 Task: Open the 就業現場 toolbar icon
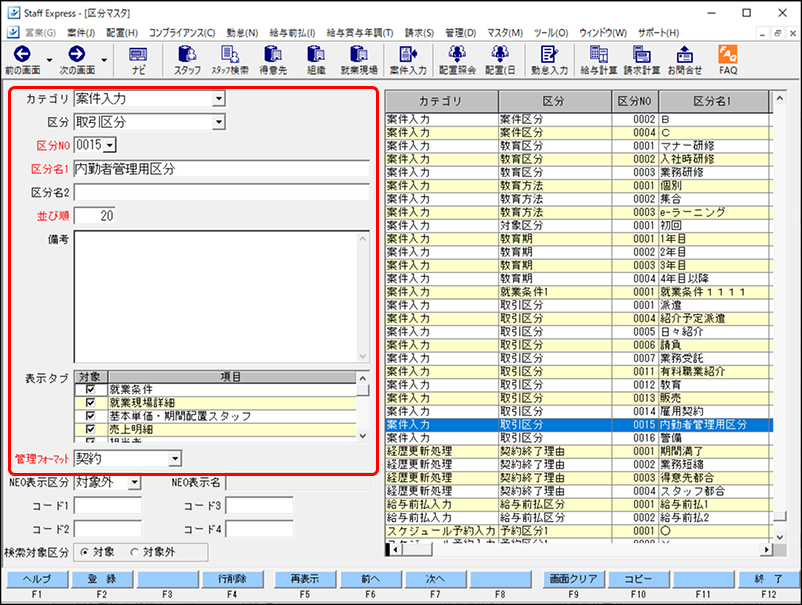pyautogui.click(x=358, y=60)
